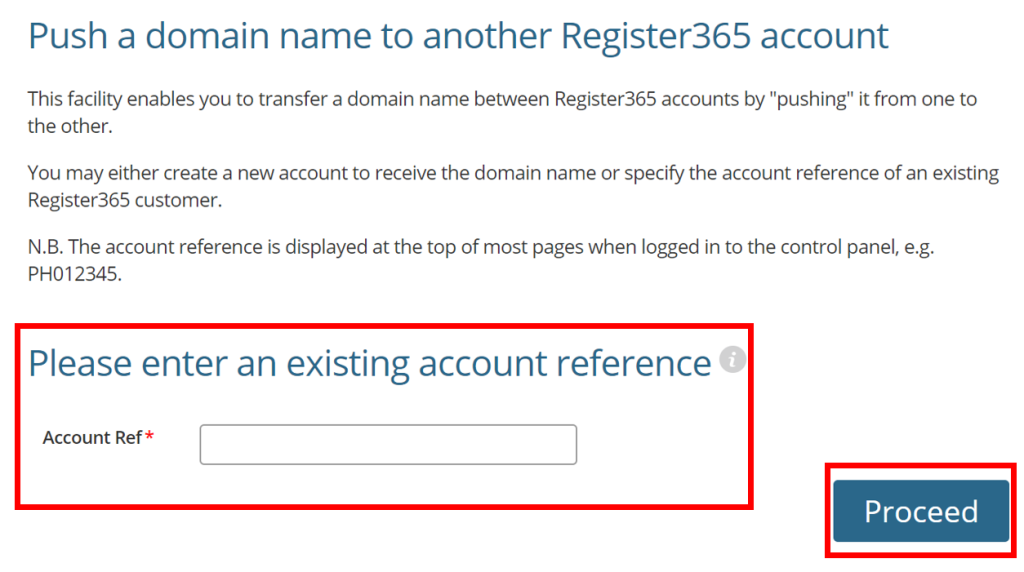
Task: Click the info icon beside account reference heading
Action: pos(732,360)
